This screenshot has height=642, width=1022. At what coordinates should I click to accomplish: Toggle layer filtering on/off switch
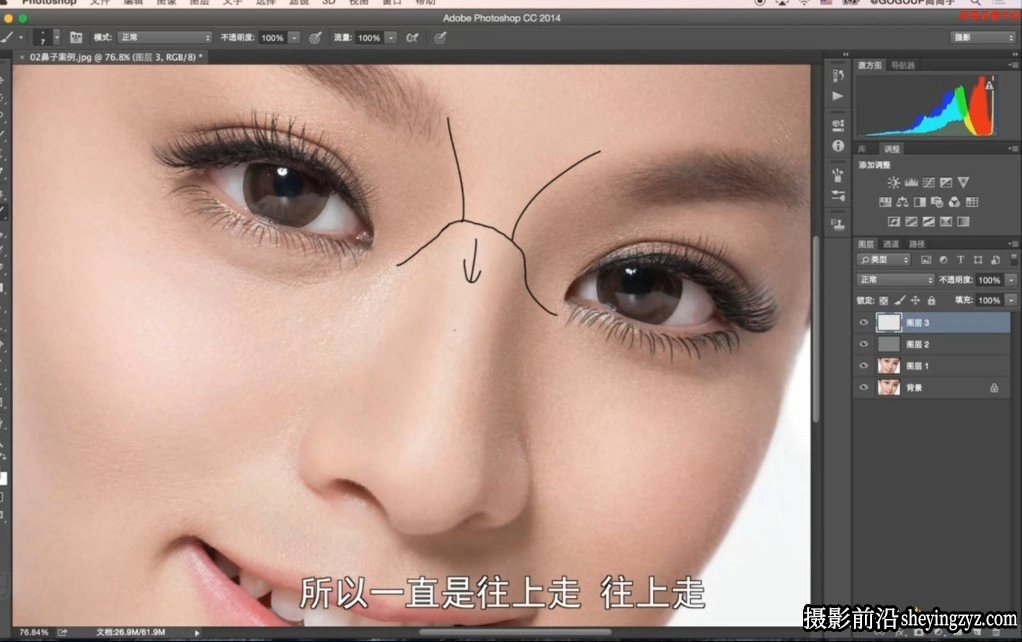click(x=1014, y=259)
